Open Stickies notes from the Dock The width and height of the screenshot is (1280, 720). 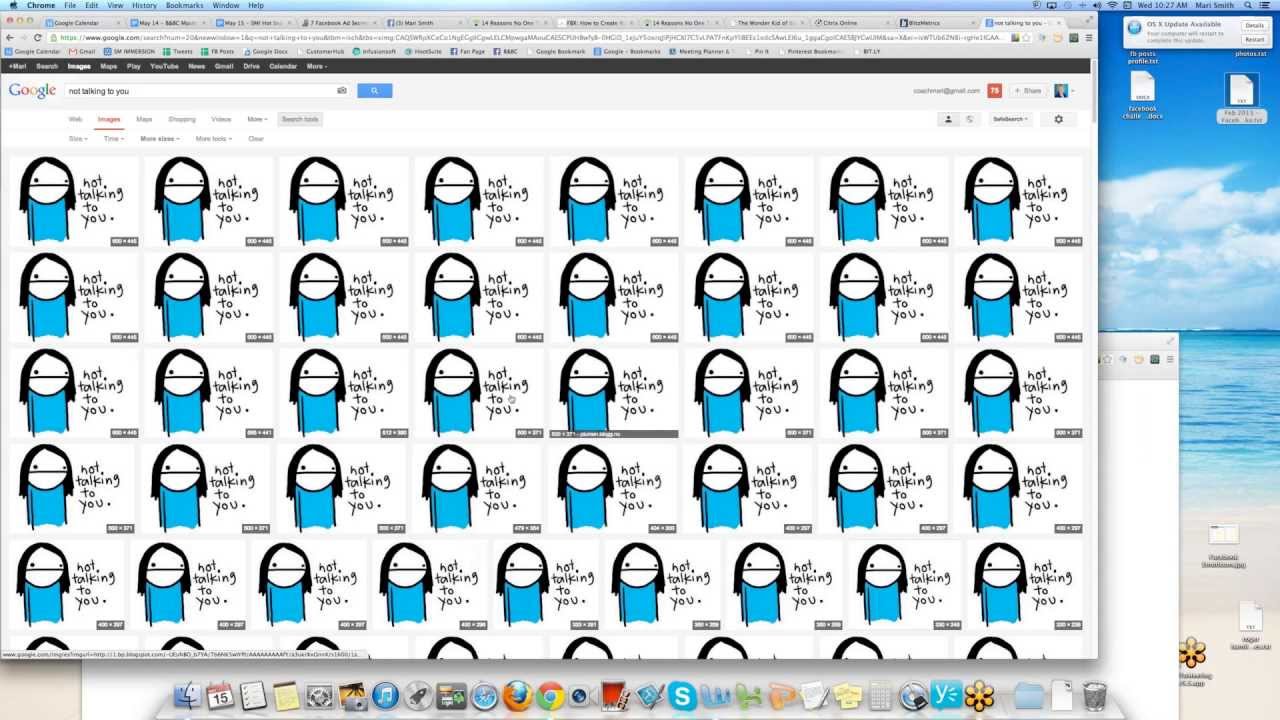pyautogui.click(x=848, y=696)
